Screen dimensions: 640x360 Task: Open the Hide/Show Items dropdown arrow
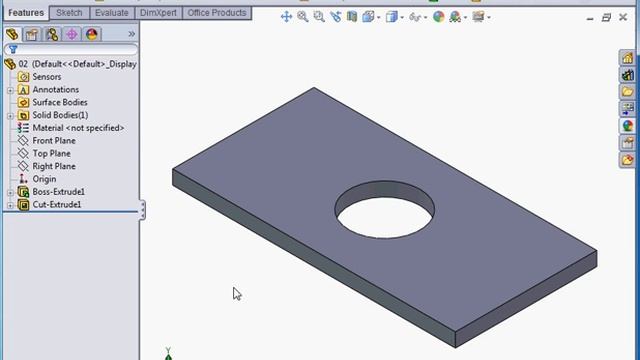coord(425,18)
